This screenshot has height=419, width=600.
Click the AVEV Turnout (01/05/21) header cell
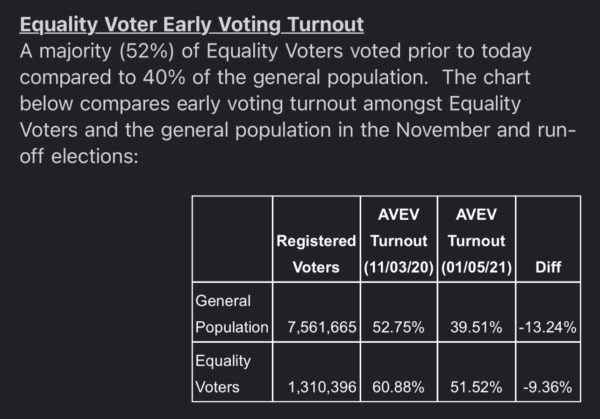[476, 239]
